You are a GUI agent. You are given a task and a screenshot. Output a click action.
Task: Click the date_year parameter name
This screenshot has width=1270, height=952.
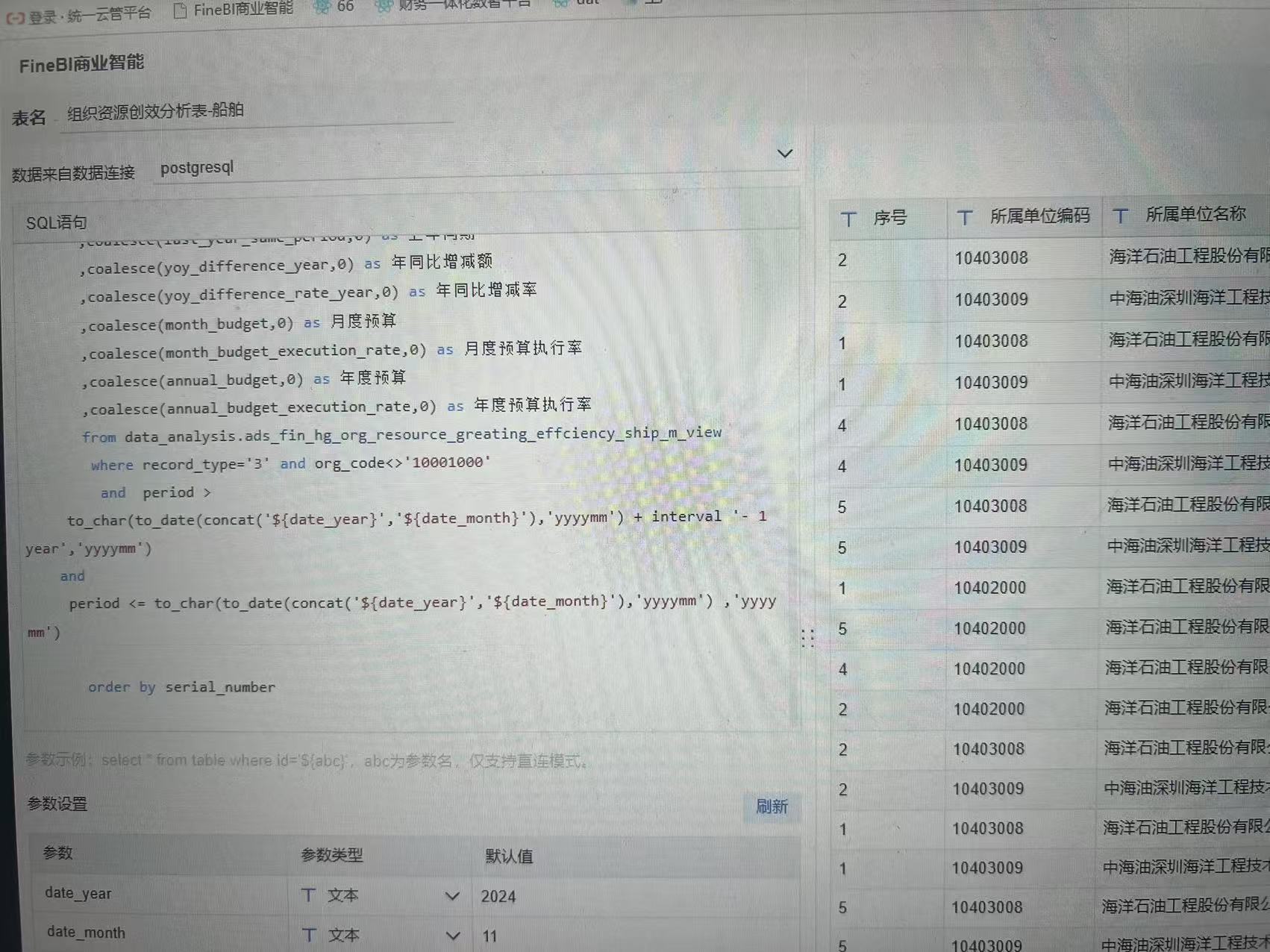point(78,893)
